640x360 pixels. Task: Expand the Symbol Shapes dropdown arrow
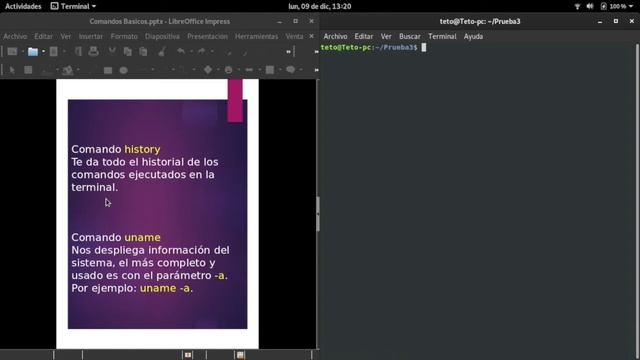pos(239,70)
